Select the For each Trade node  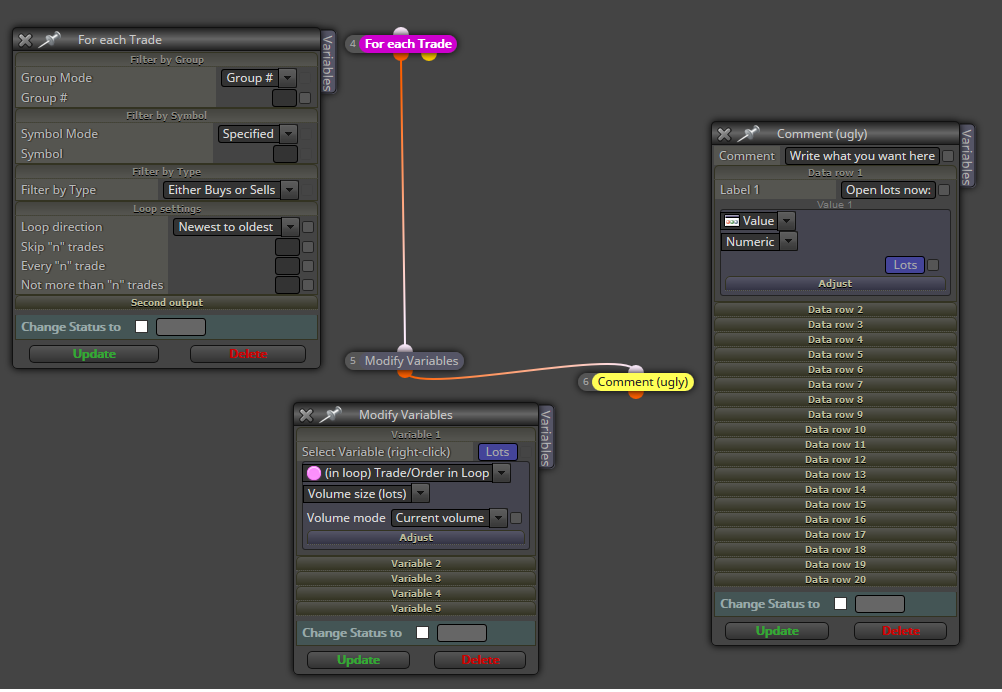408,44
